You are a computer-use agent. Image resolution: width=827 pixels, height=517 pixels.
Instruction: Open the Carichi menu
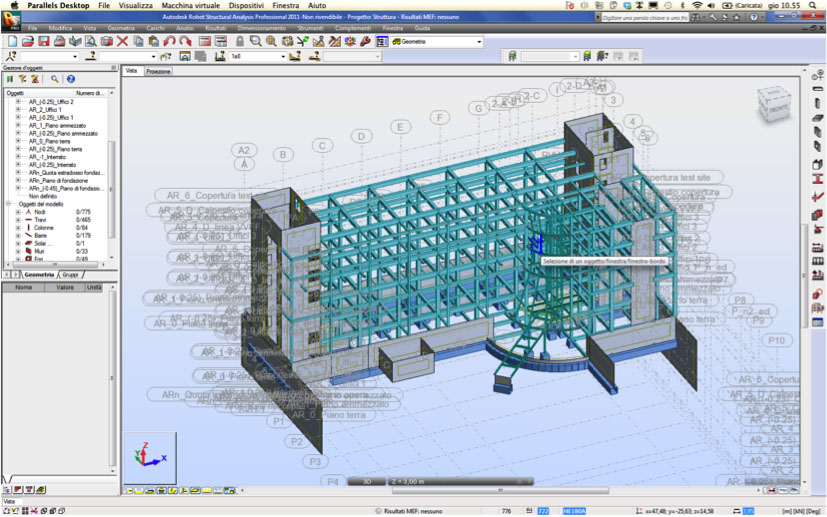[x=155, y=28]
